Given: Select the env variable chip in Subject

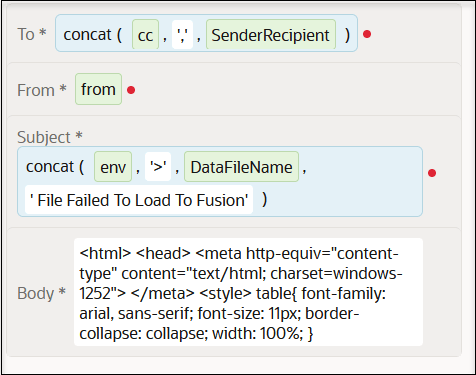Looking at the screenshot, I should 113,167.
